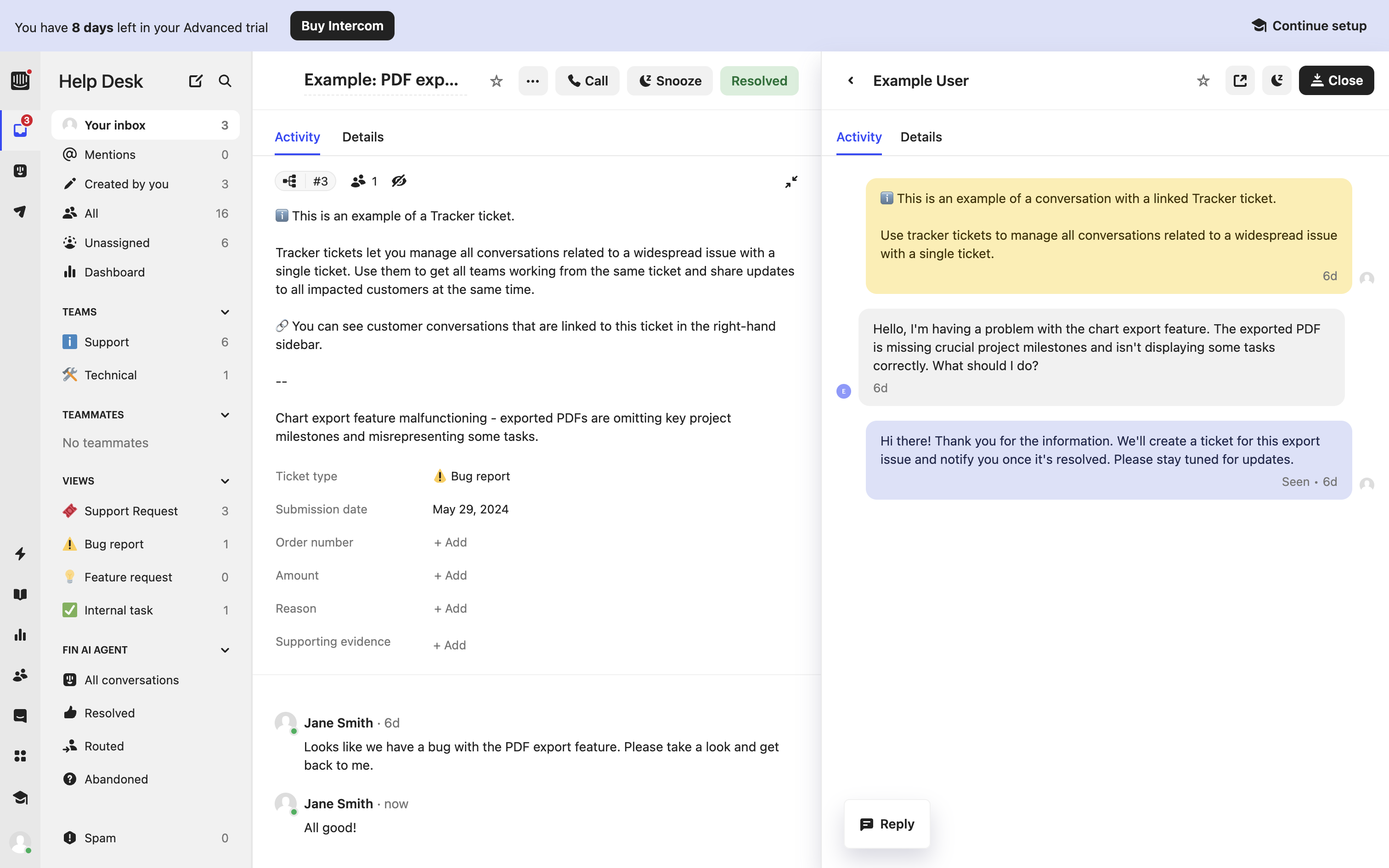1389x868 pixels.
Task: Click the Intercom logo icon
Action: coord(20,80)
